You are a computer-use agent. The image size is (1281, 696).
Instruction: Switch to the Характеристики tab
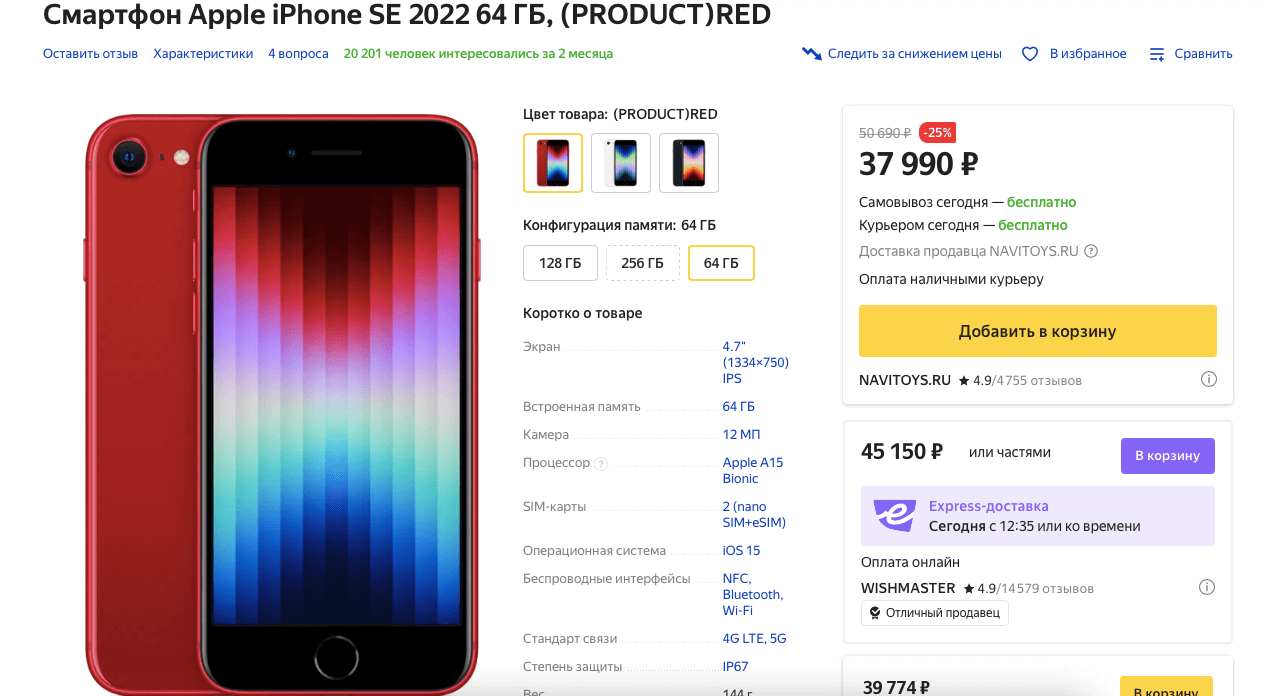203,53
